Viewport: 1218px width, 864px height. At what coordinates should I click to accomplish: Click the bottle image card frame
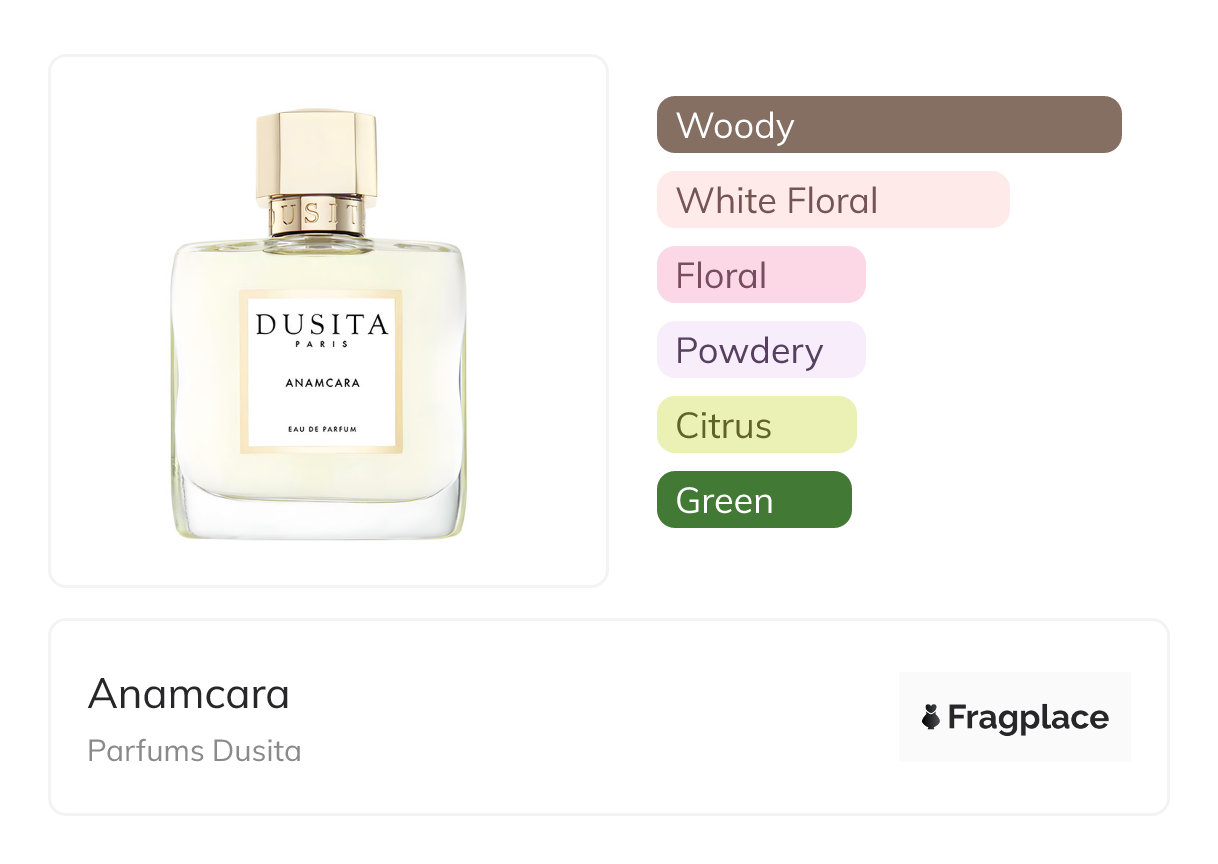(328, 321)
